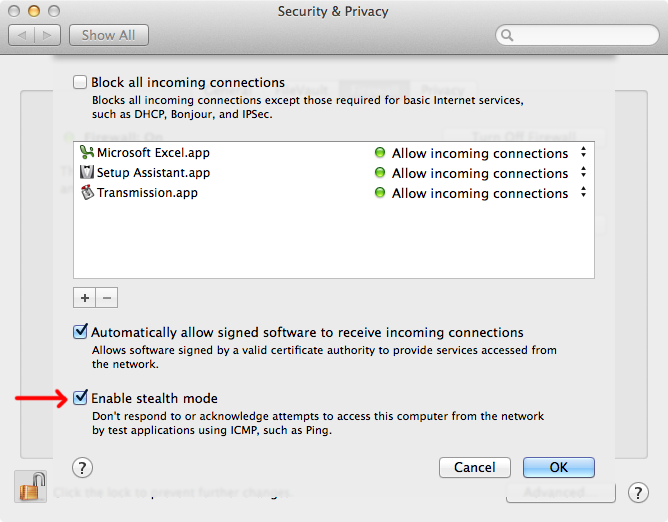Viewport: 668px width, 522px height.
Task: Go back with the left arrow button
Action: point(22,35)
